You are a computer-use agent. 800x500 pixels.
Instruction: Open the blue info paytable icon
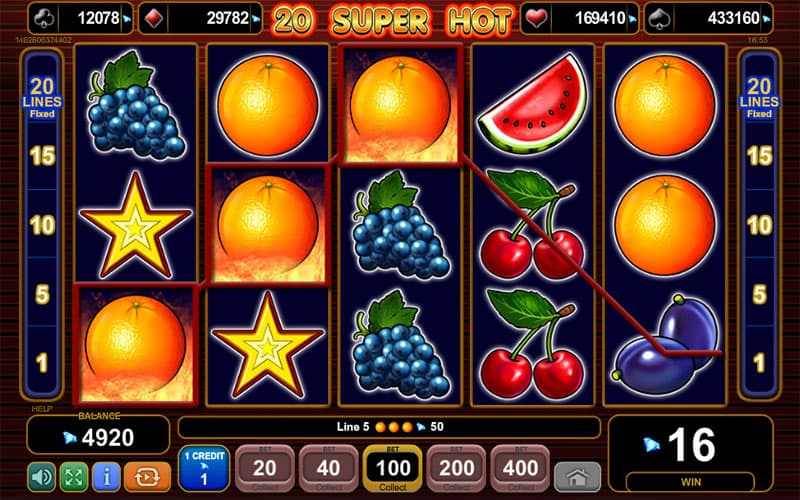tap(106, 477)
